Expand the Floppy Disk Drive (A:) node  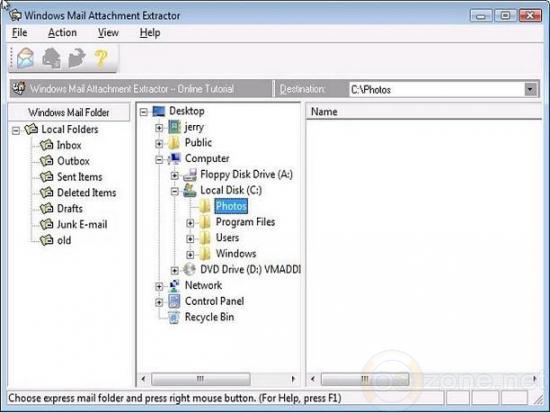[x=174, y=175]
